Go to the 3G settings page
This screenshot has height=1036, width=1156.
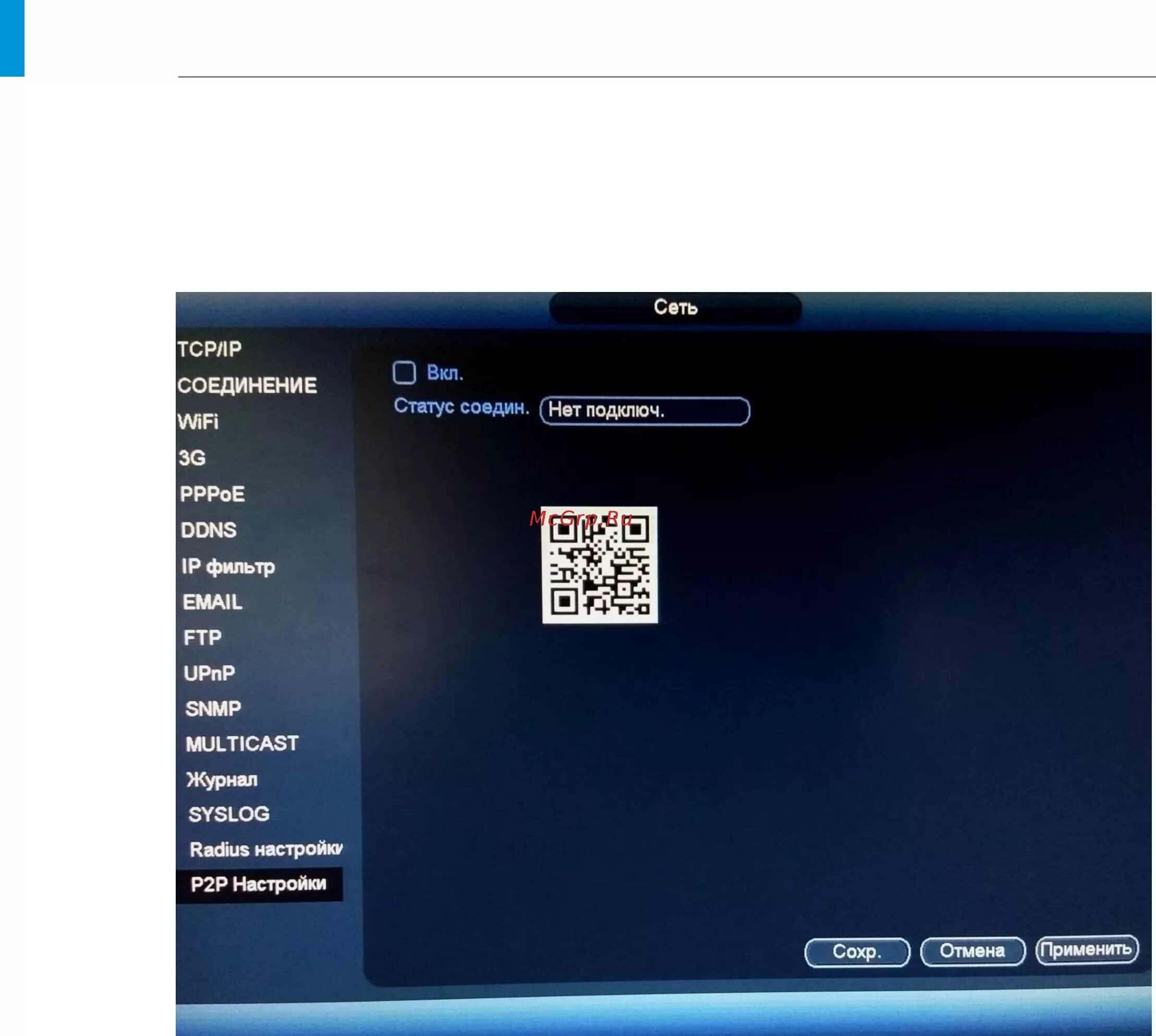click(x=192, y=458)
